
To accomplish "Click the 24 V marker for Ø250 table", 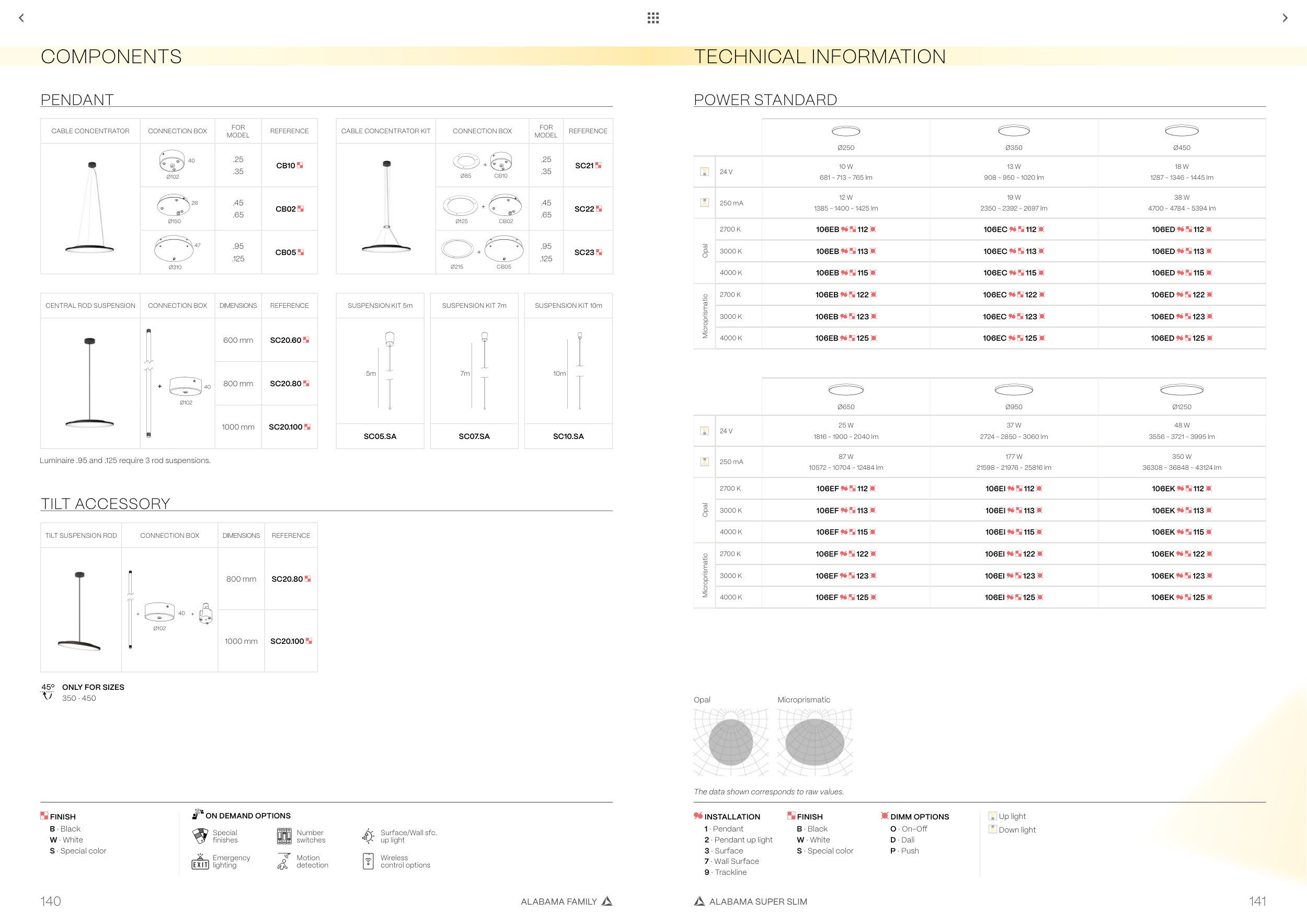I will pyautogui.click(x=705, y=172).
